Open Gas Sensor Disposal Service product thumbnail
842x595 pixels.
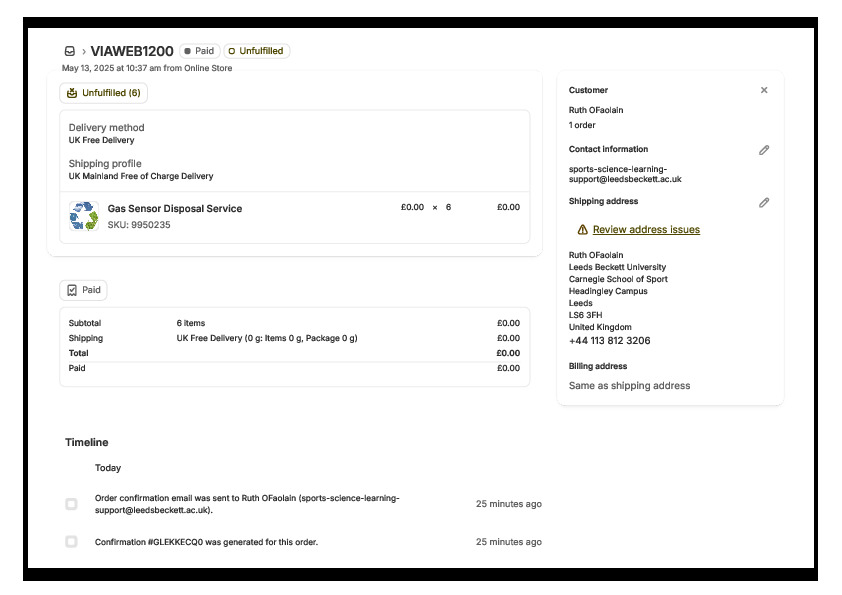tap(83, 216)
